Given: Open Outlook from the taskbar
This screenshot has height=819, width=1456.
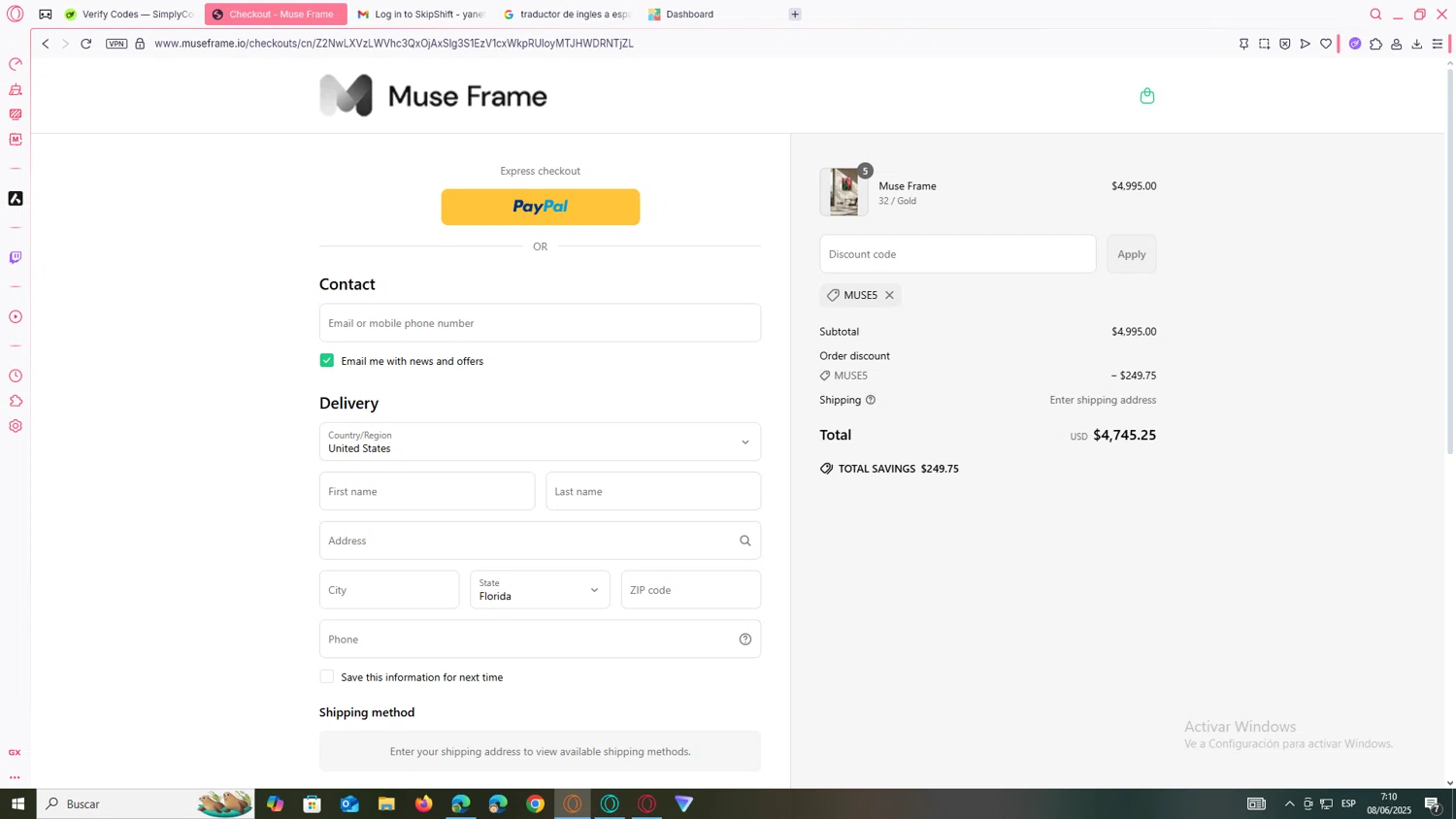Looking at the screenshot, I should 349,803.
